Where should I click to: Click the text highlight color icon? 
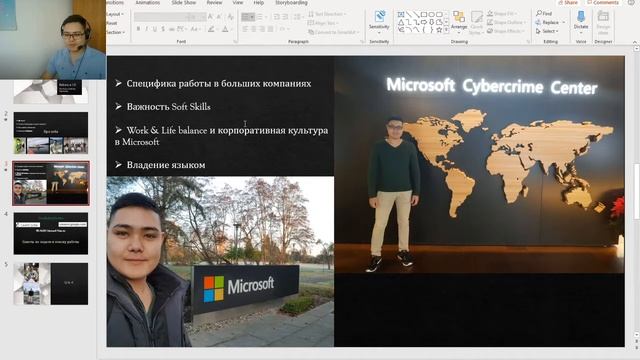point(211,29)
